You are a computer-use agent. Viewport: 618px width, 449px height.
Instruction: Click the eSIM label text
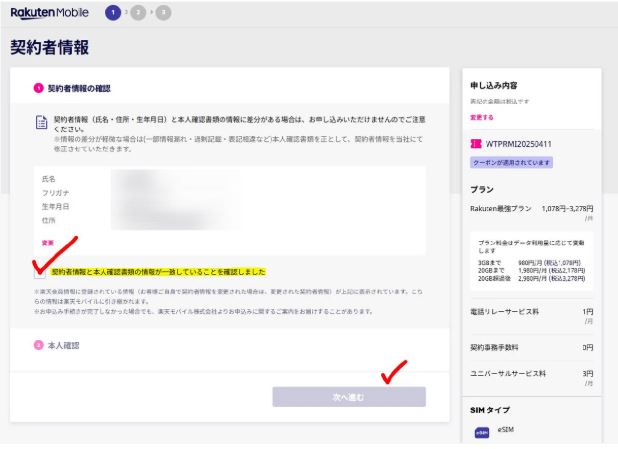(505, 430)
